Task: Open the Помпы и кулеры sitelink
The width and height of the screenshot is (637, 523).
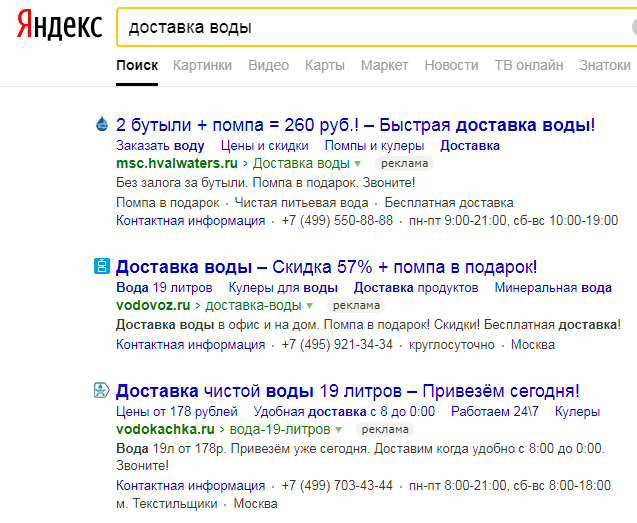Action: 374,145
